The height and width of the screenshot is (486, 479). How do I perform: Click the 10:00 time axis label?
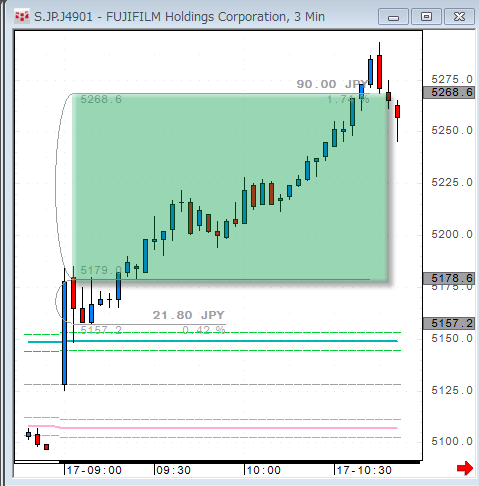point(263,470)
